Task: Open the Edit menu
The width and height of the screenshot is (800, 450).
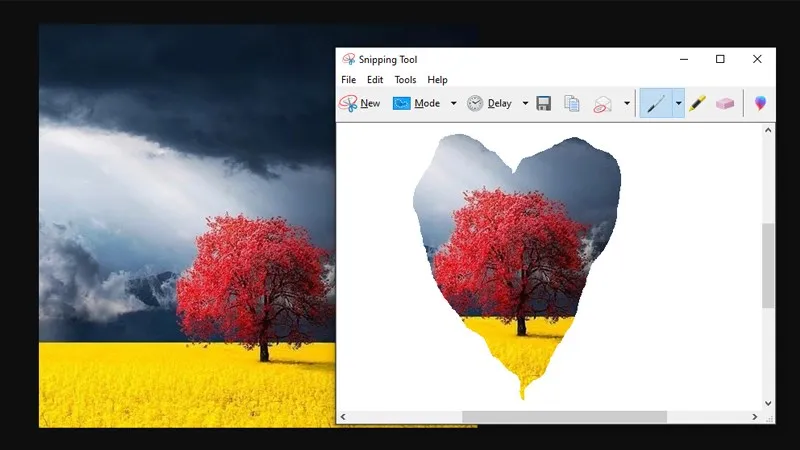Action: pos(375,80)
